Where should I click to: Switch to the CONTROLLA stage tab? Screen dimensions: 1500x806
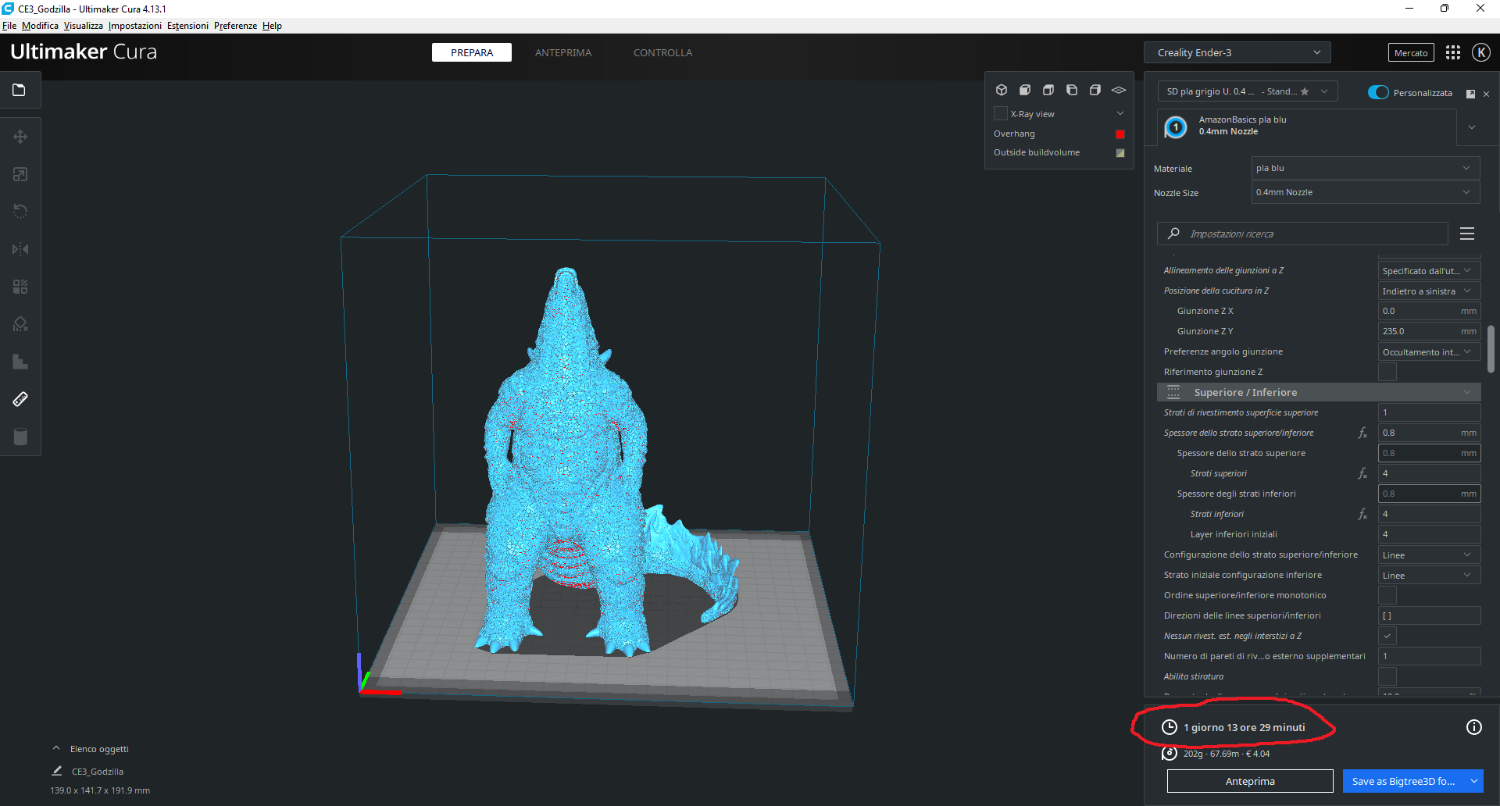[x=663, y=52]
